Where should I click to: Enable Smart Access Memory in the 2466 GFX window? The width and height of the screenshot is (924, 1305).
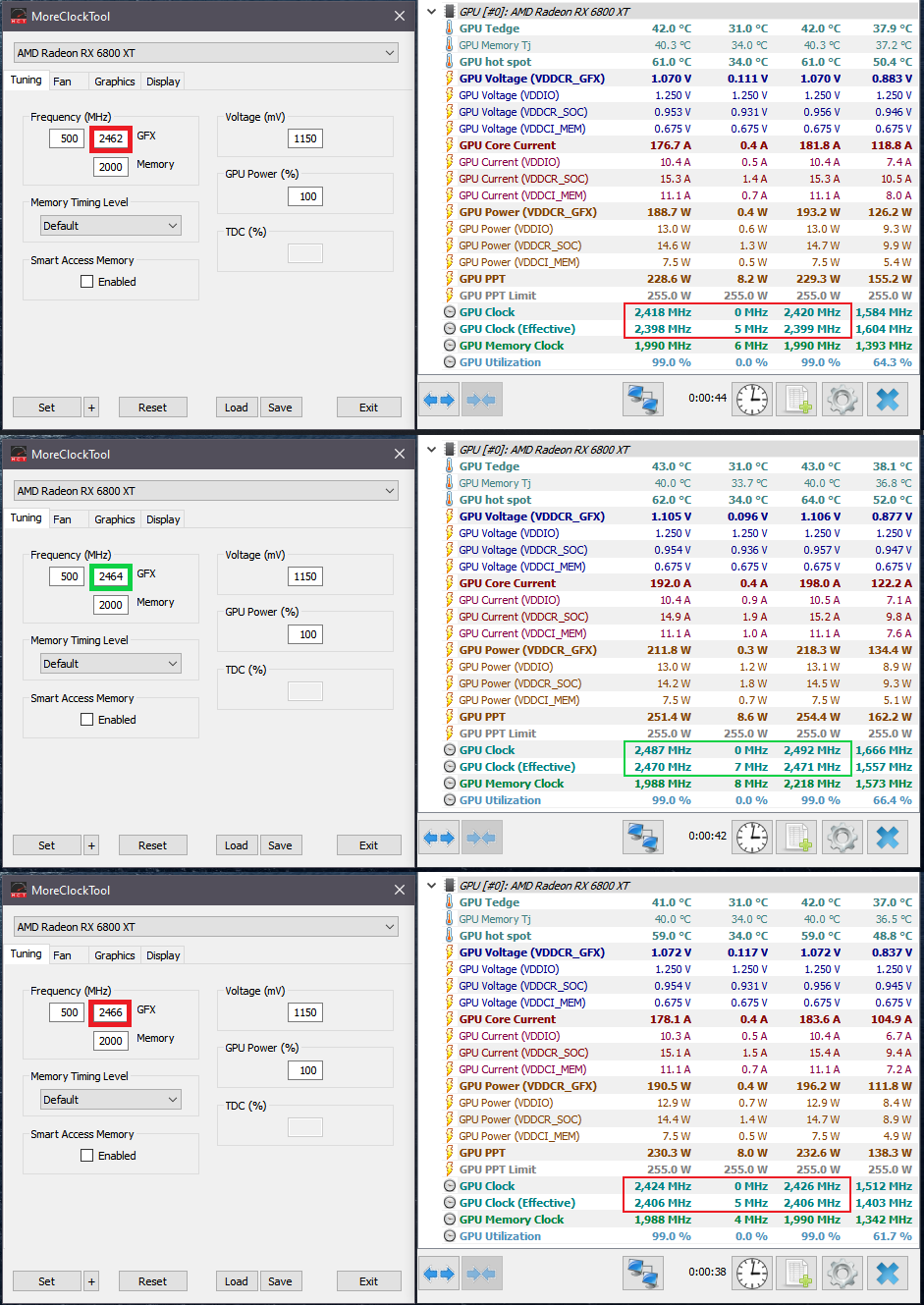(86, 1156)
